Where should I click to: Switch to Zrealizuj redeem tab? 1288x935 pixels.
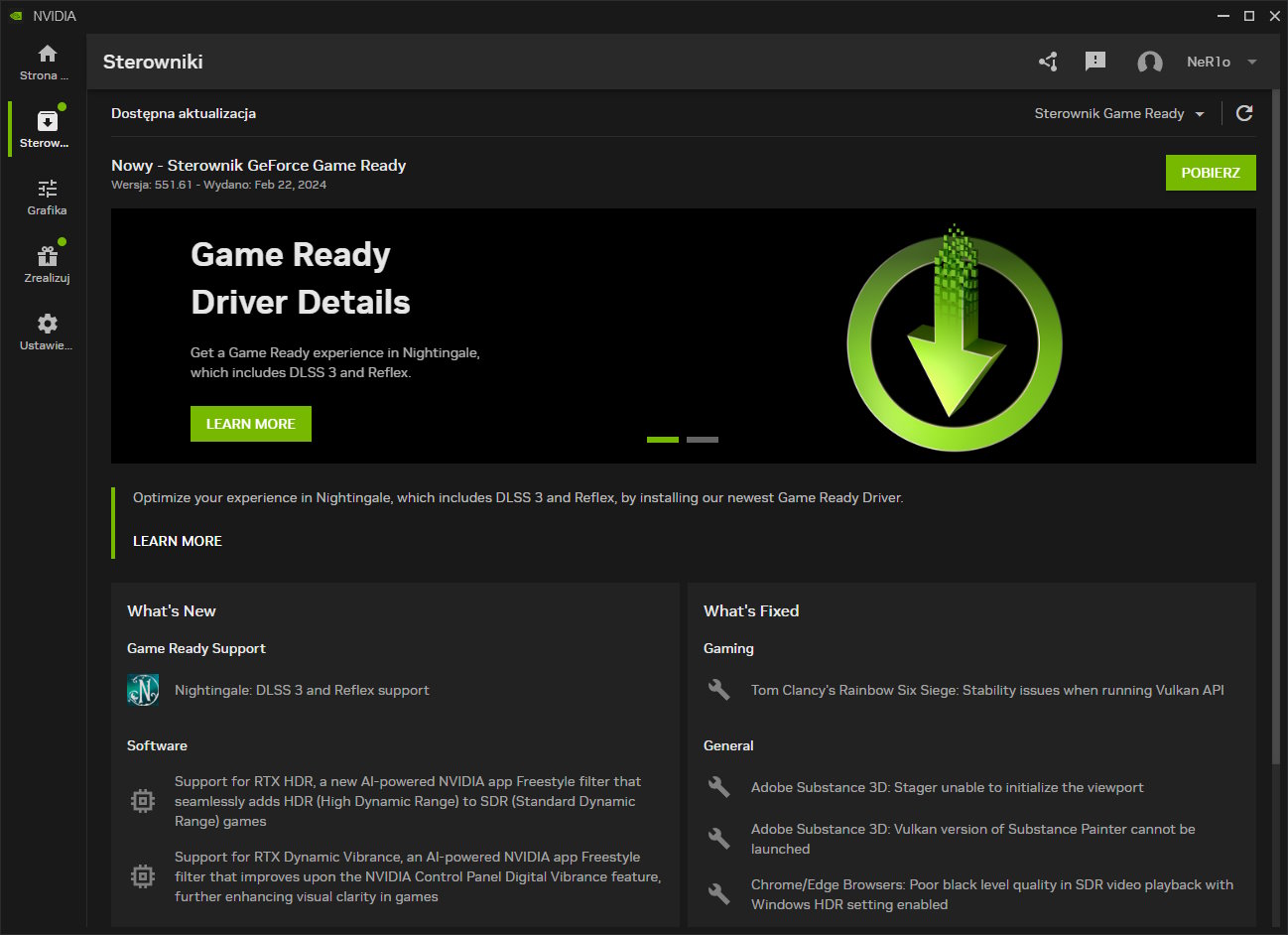[47, 264]
